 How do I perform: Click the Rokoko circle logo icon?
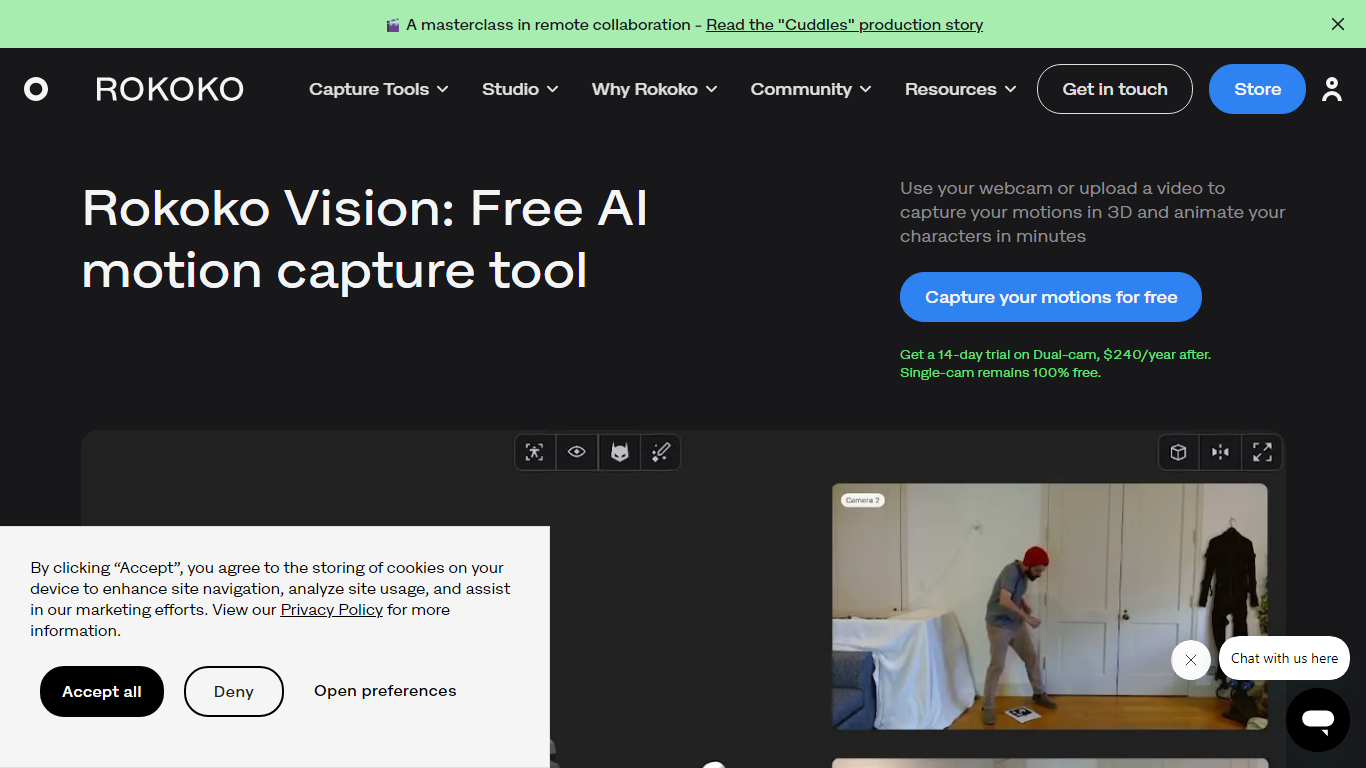[36, 89]
